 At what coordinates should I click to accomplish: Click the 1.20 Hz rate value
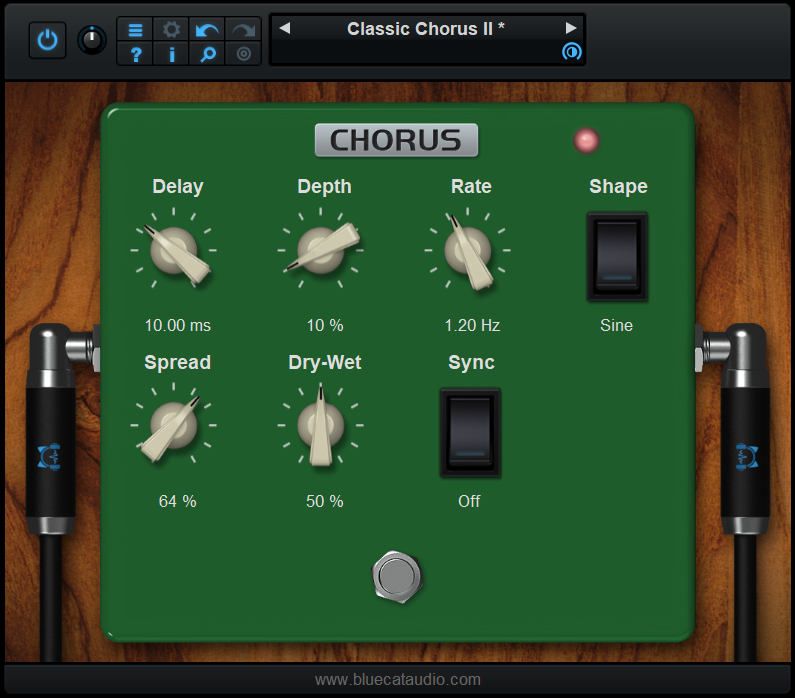point(472,325)
